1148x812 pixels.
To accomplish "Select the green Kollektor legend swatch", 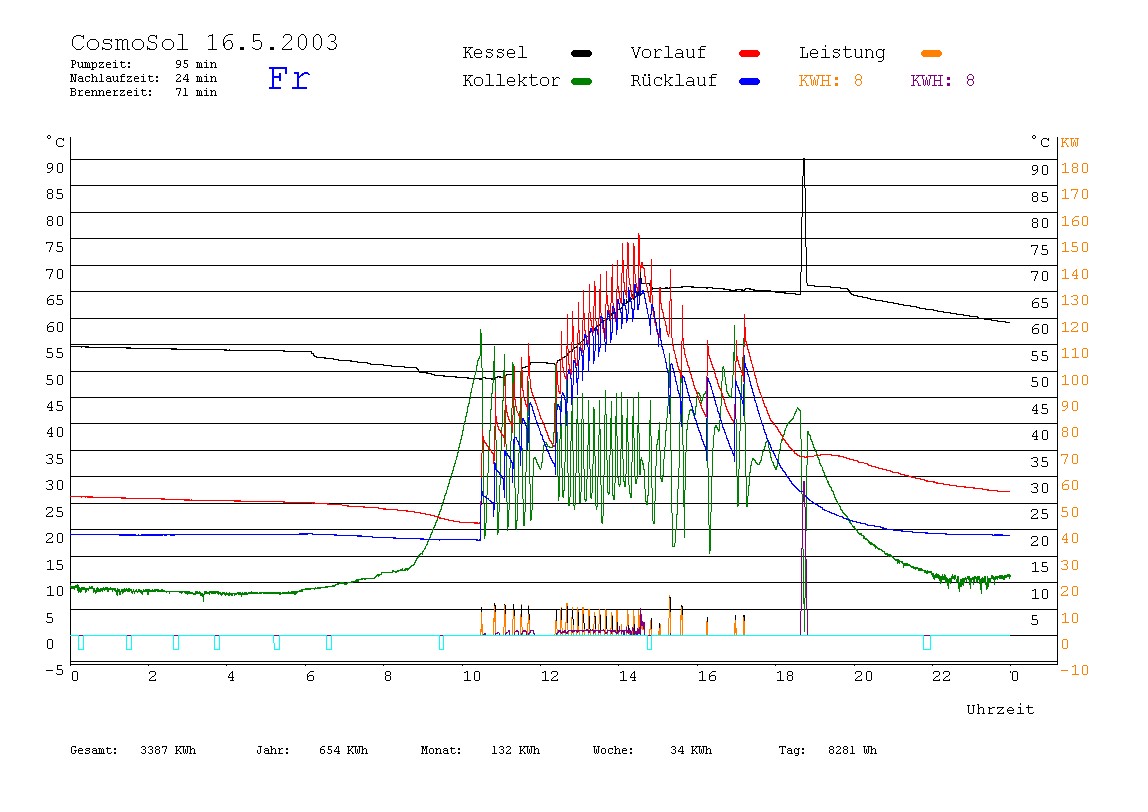I will coord(581,81).
